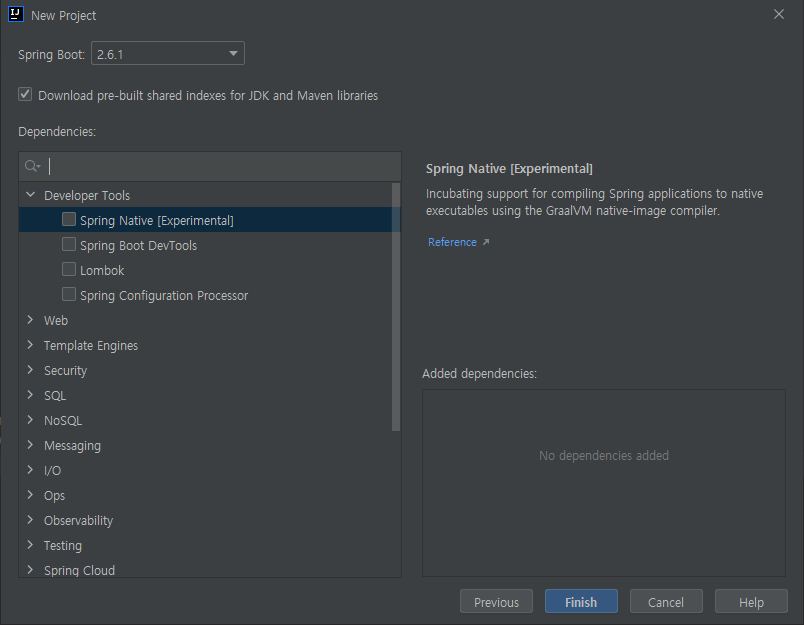Toggle download pre-built shared indexes checkbox
The height and width of the screenshot is (625, 804).
25,95
